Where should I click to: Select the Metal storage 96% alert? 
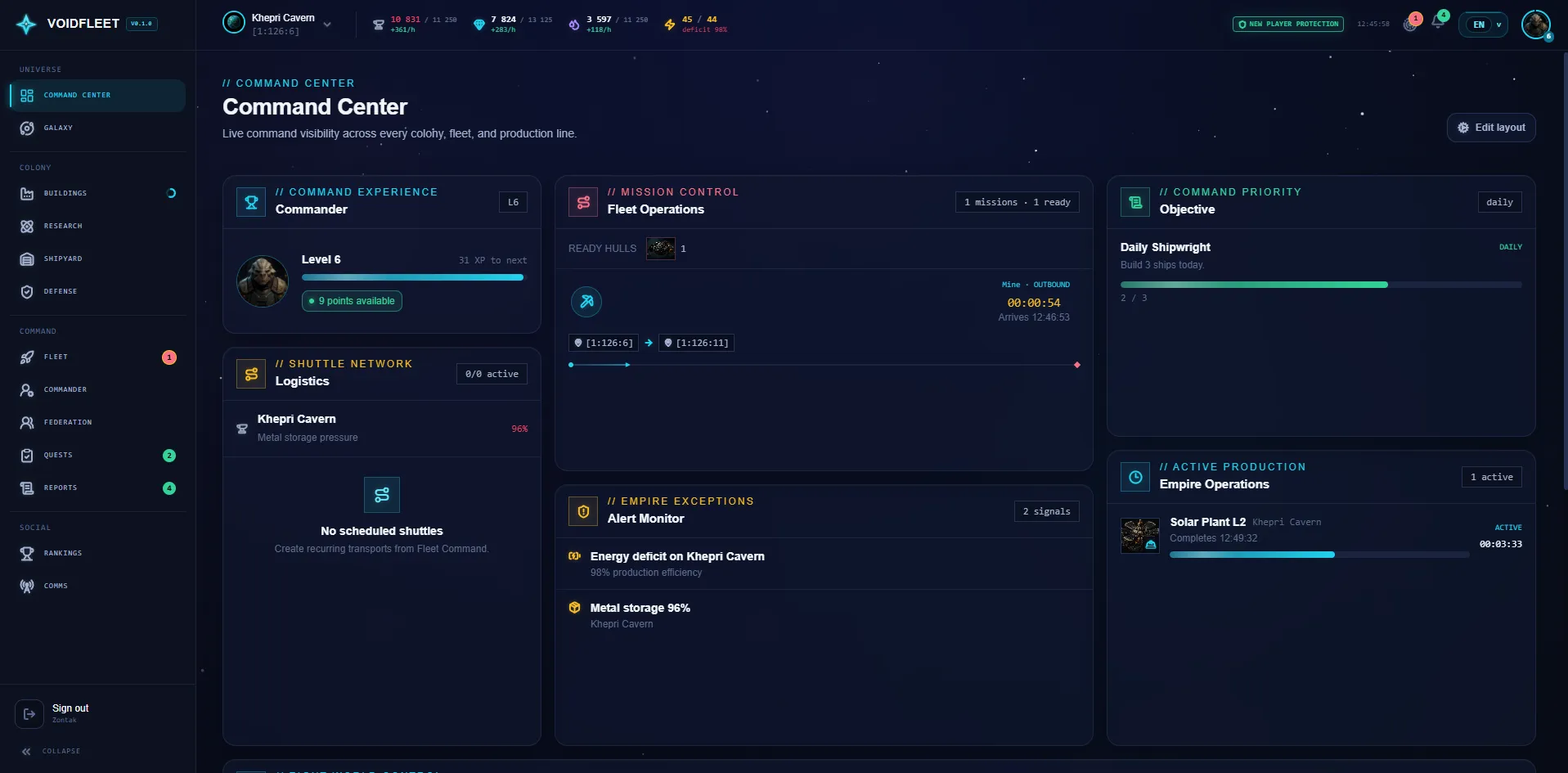(824, 615)
